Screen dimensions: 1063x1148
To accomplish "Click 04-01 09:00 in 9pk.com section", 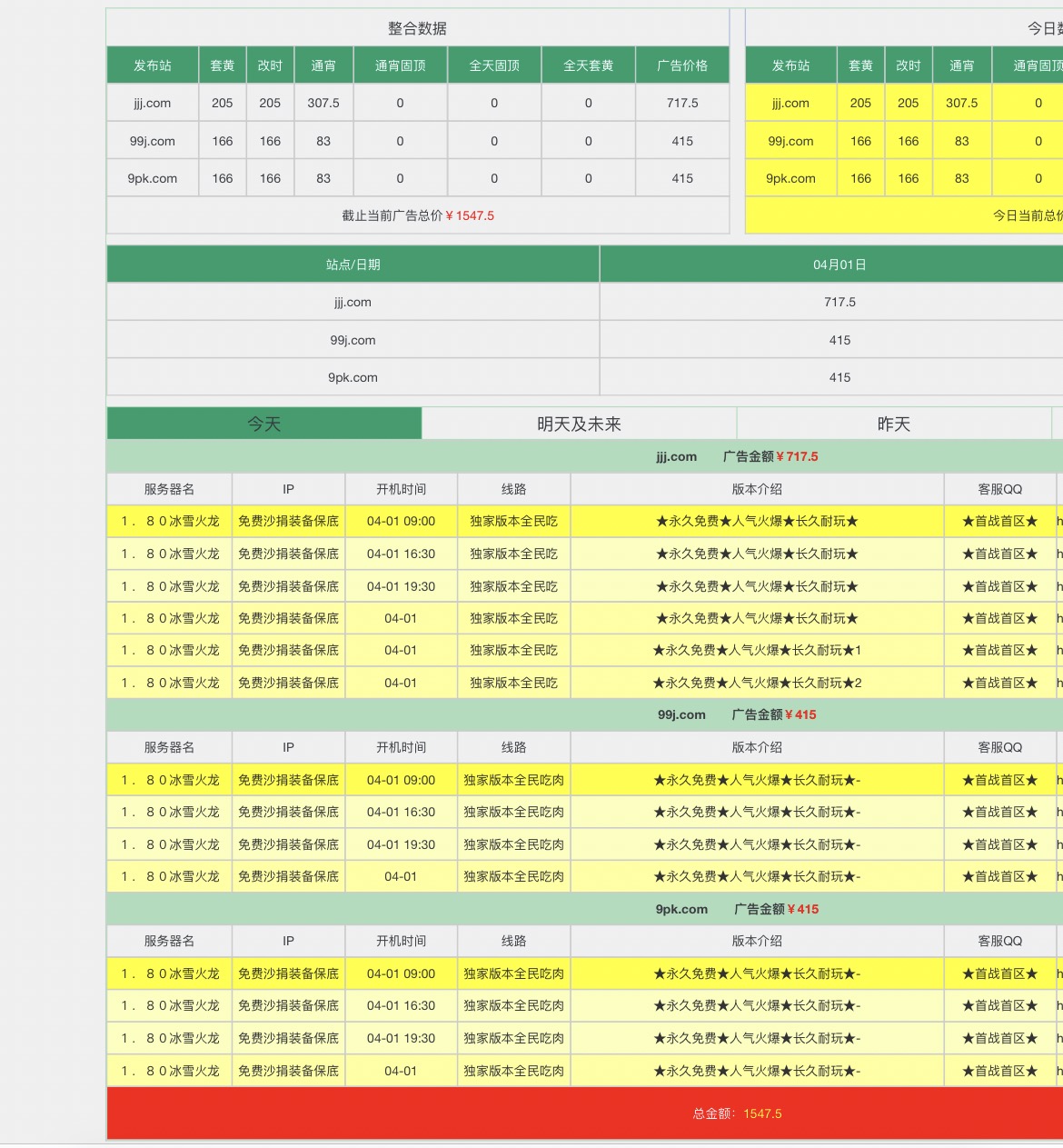I will coord(401,973).
